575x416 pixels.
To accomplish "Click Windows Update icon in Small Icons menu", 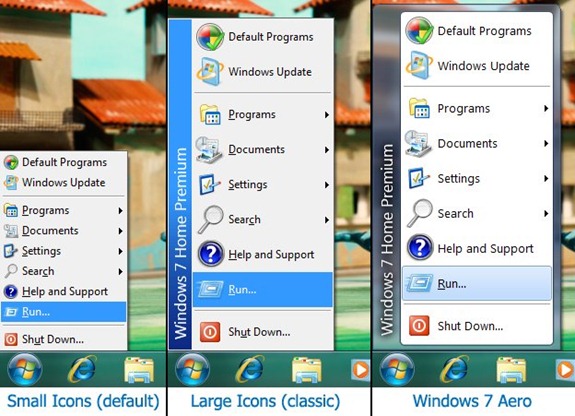I will pos(11,182).
